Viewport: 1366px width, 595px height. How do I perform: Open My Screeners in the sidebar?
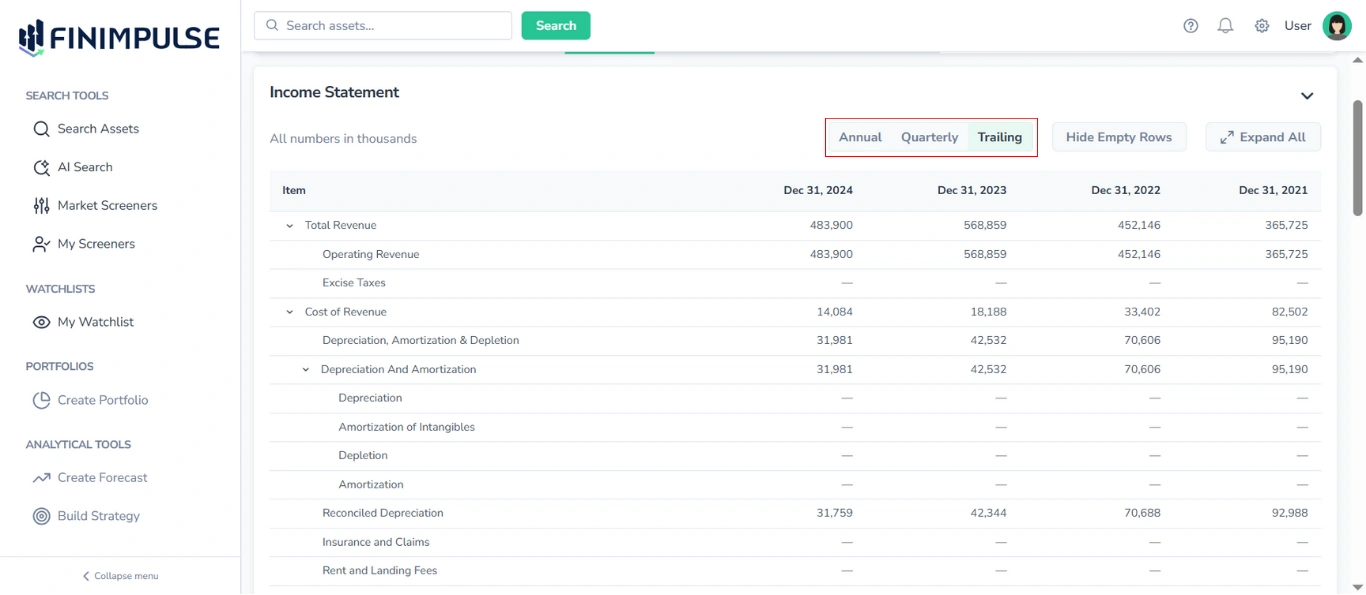coord(40,243)
